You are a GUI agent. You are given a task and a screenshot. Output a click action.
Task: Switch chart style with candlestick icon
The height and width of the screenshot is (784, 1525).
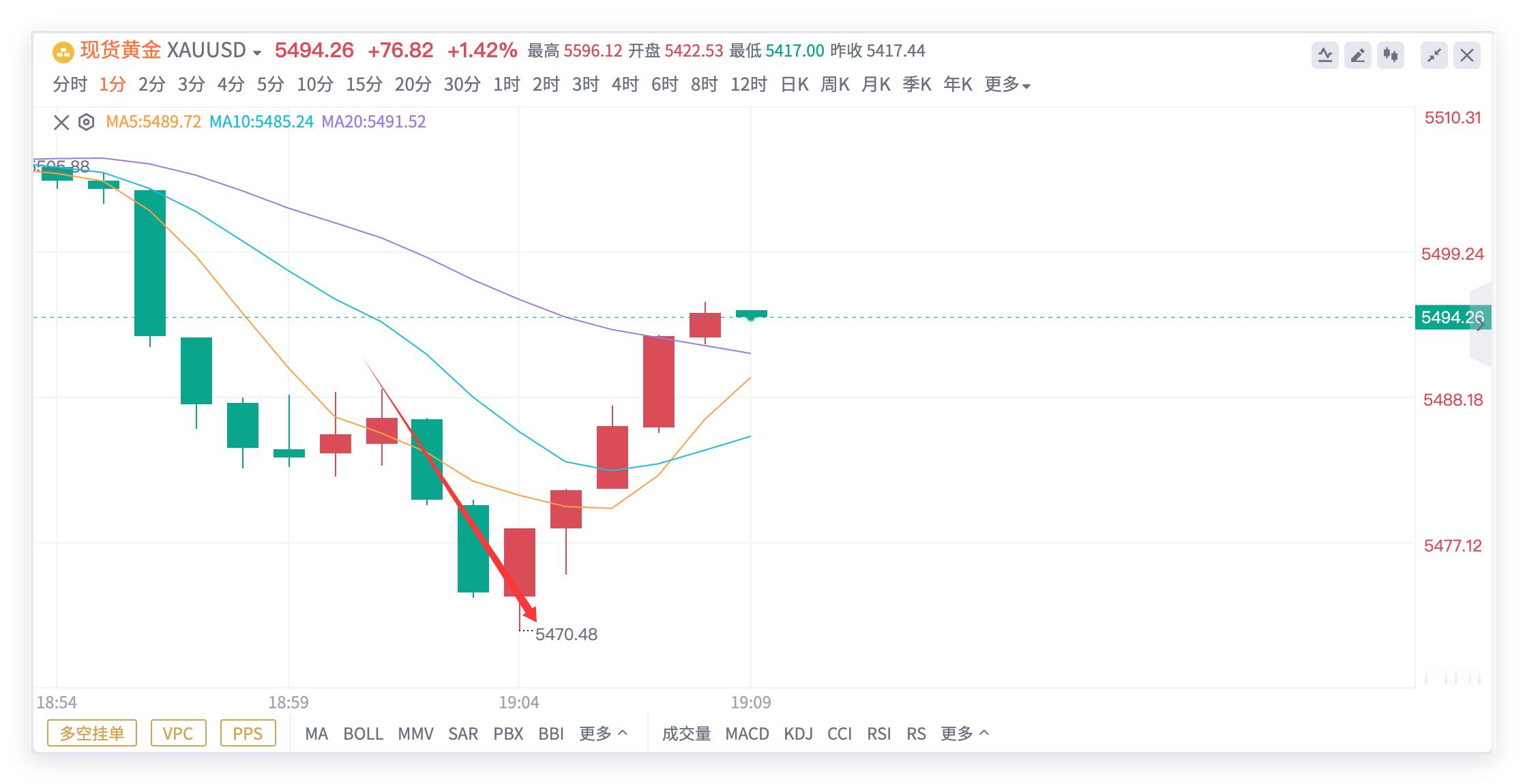[x=1390, y=55]
